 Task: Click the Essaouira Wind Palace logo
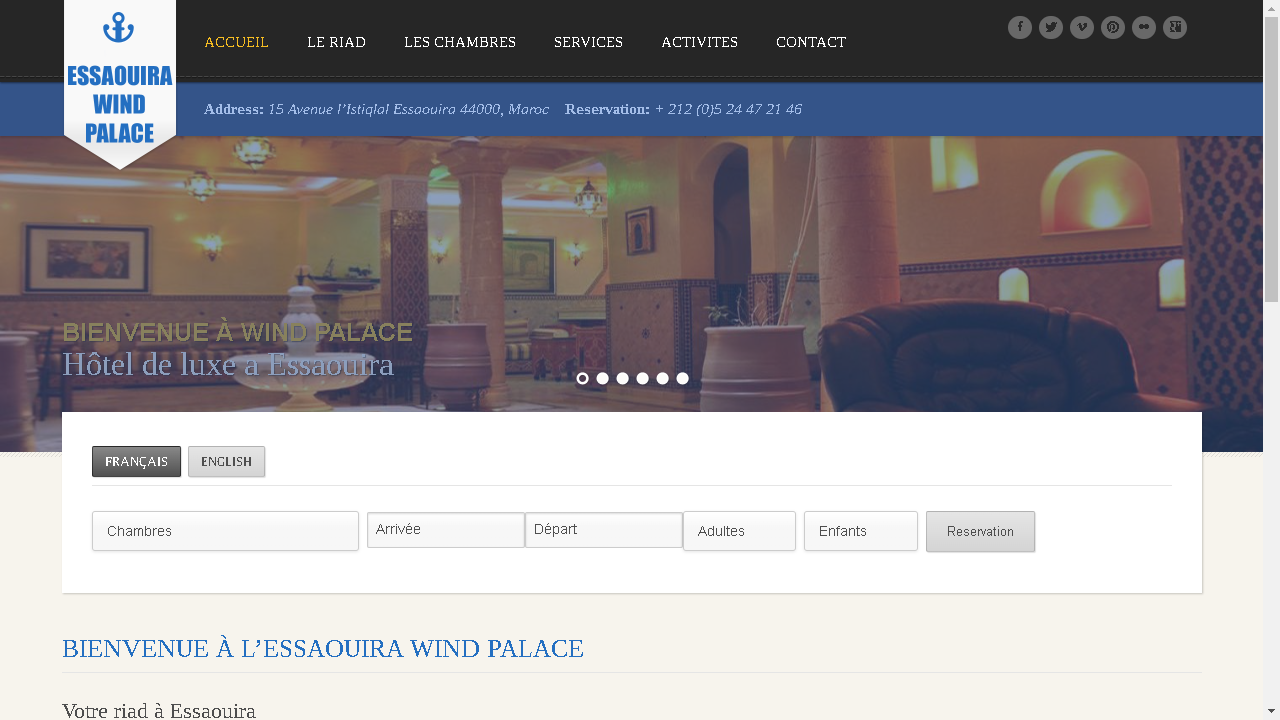(120, 85)
